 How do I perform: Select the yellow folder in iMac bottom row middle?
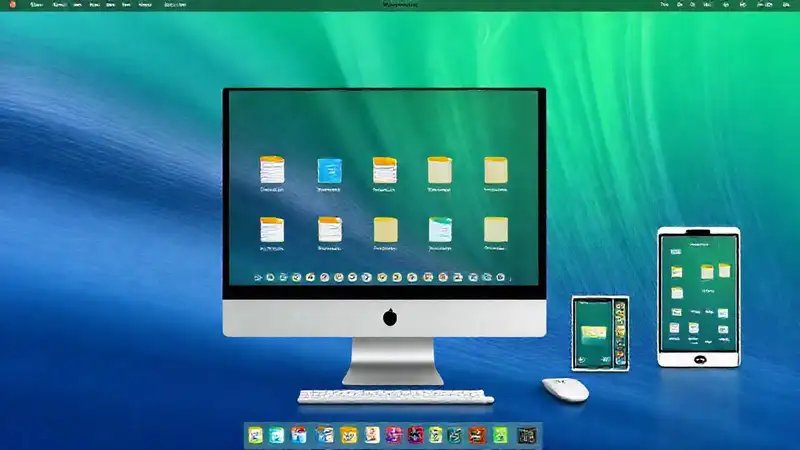point(385,230)
